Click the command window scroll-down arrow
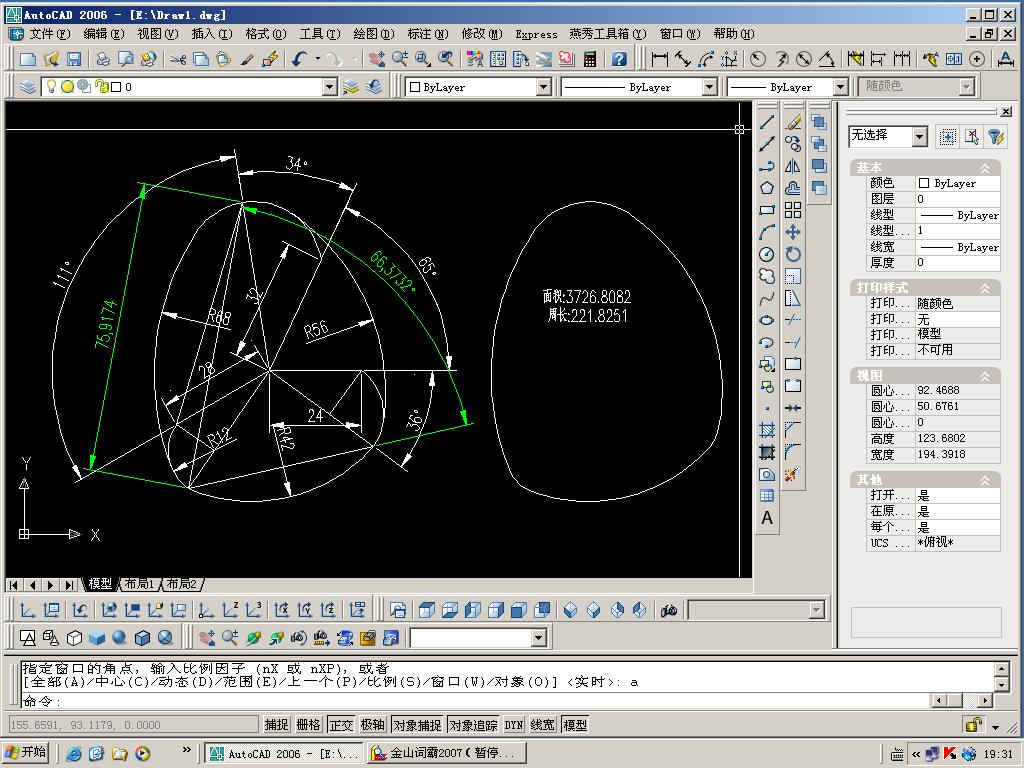The image size is (1024, 768). point(1001,684)
